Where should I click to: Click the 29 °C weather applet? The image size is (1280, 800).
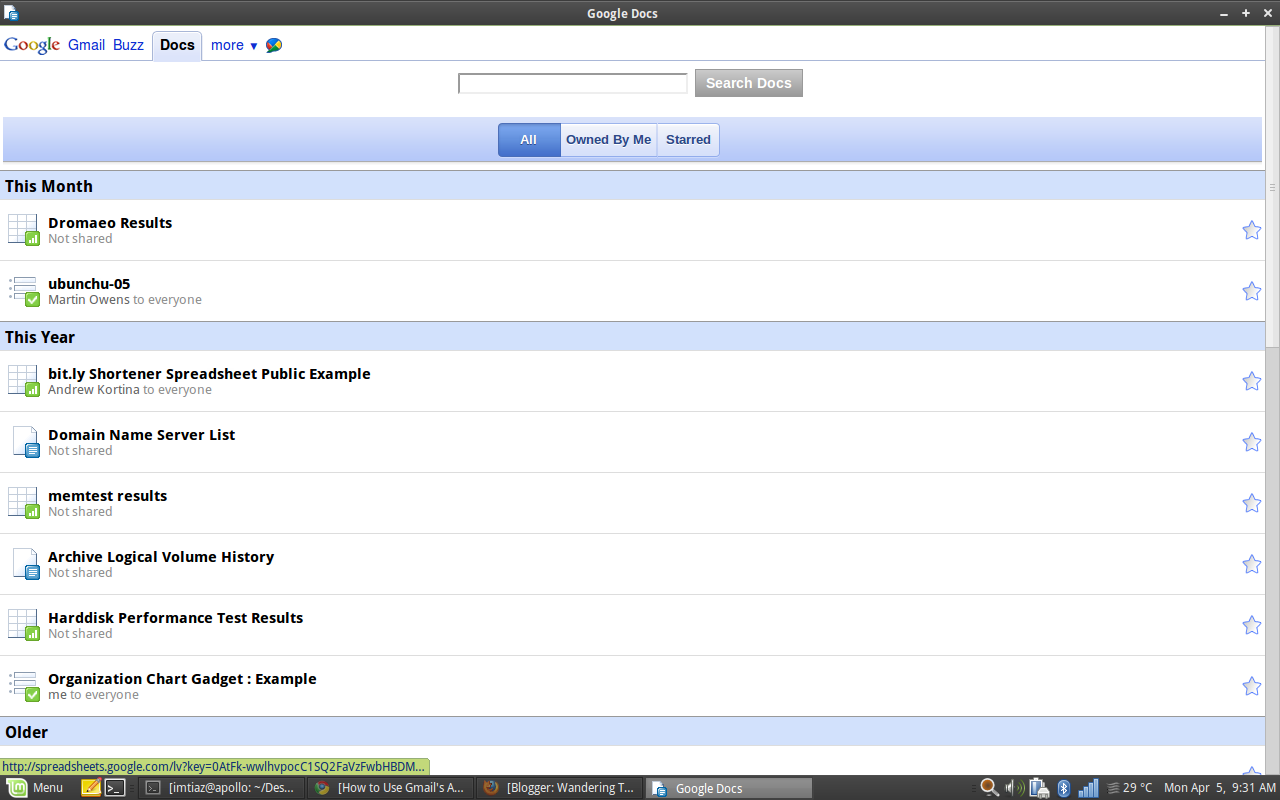[x=1129, y=788]
